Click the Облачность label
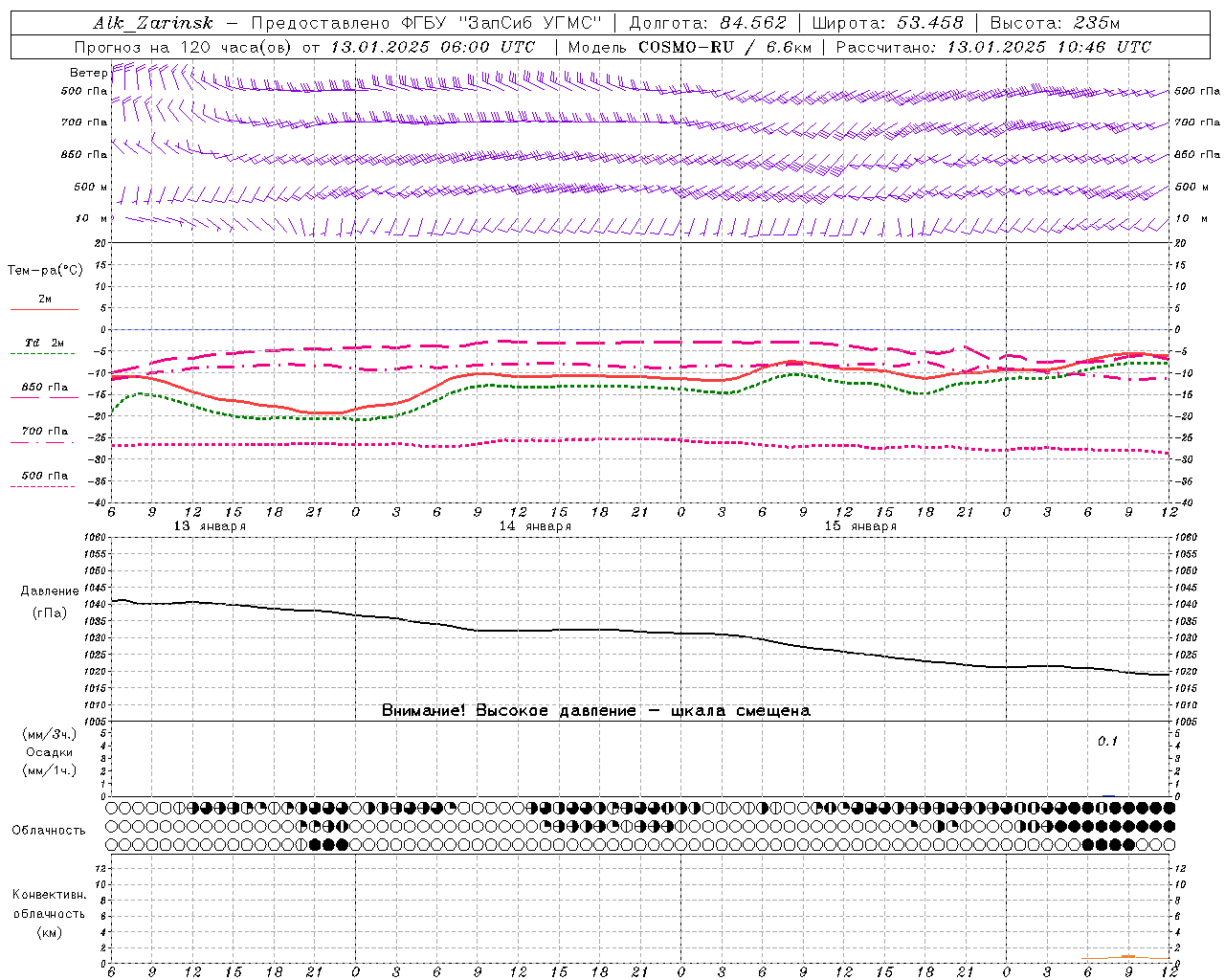Viewport: 1225px width, 980px height. pyautogui.click(x=49, y=830)
